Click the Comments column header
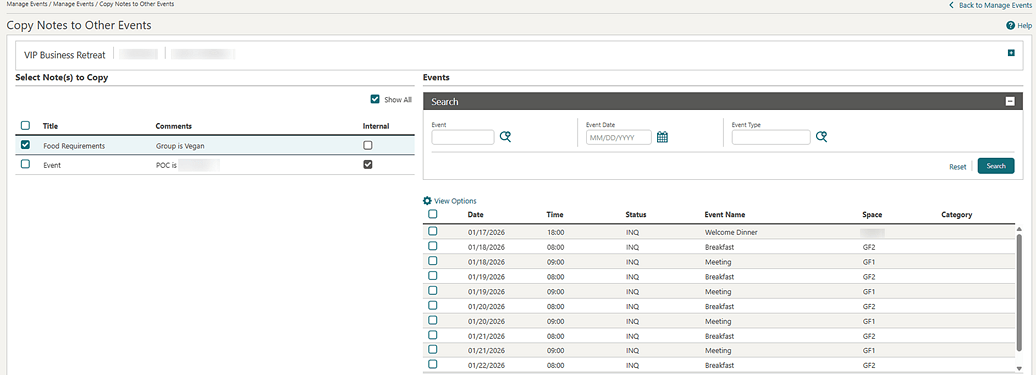Viewport: 1036px width, 375px height. [x=174, y=126]
